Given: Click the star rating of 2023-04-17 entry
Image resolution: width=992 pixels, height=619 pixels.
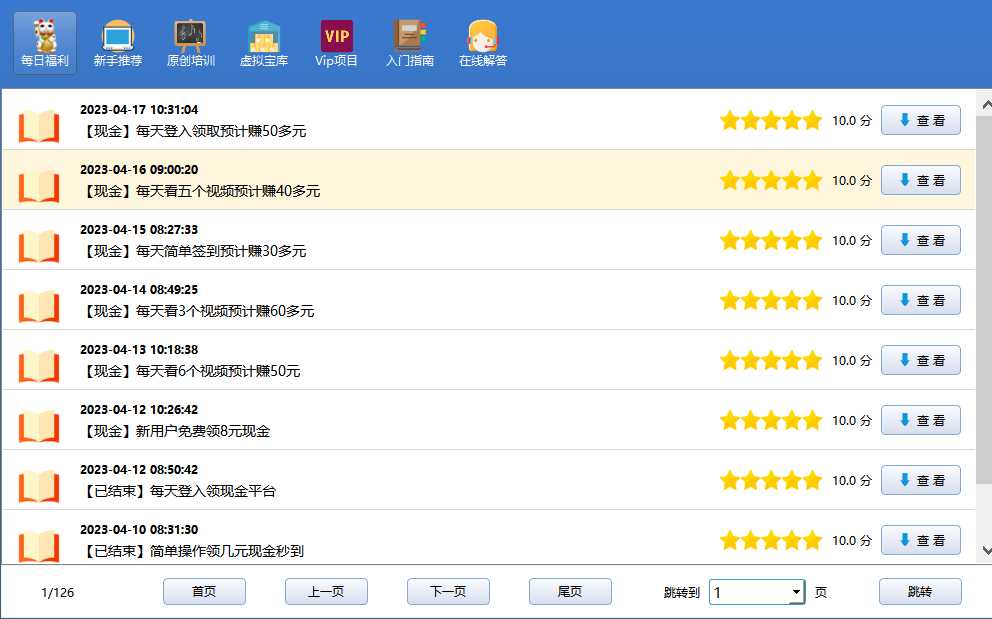Looking at the screenshot, I should 771,120.
